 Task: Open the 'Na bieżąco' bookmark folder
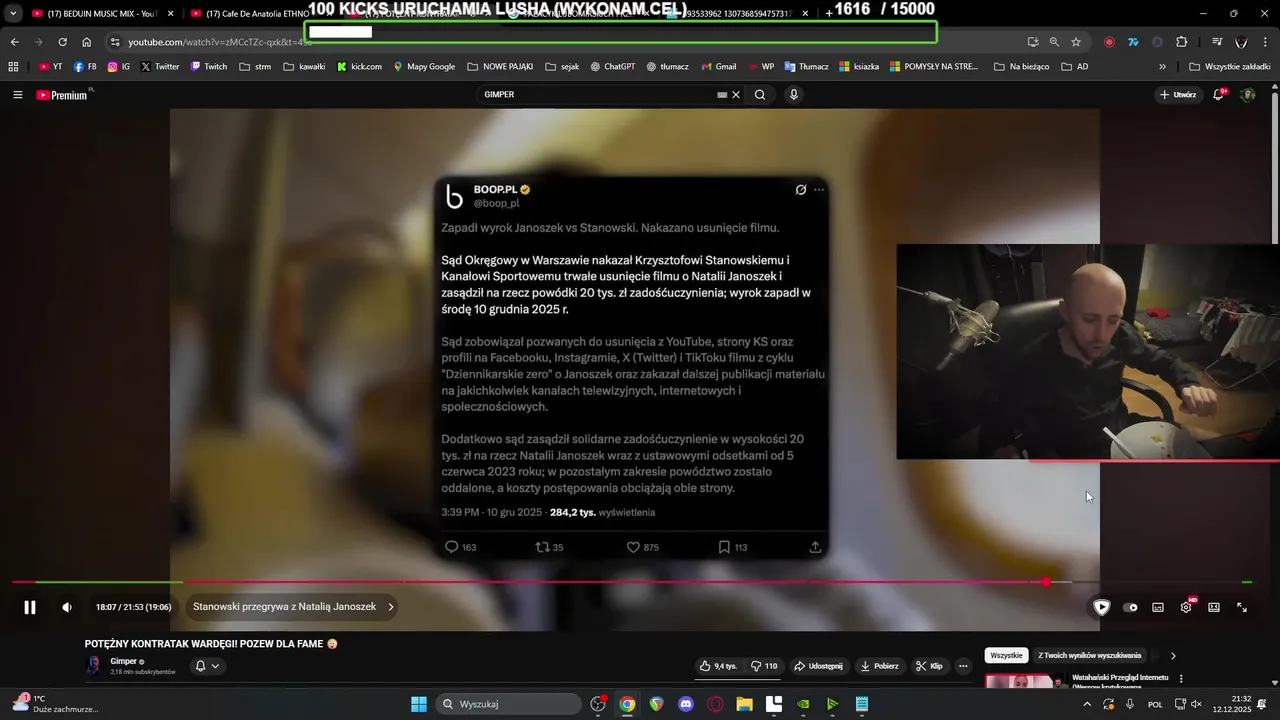(x=1021, y=67)
